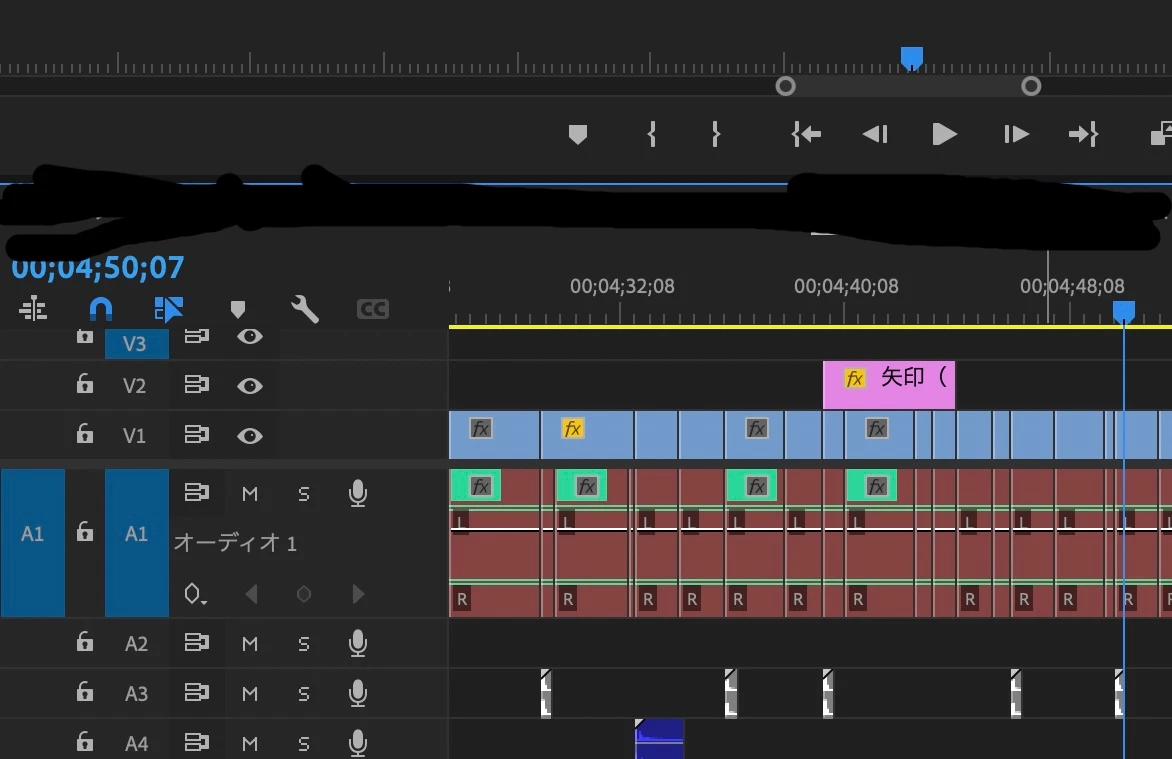Toggle A1 track targeting
This screenshot has height=759, width=1172.
136,542
